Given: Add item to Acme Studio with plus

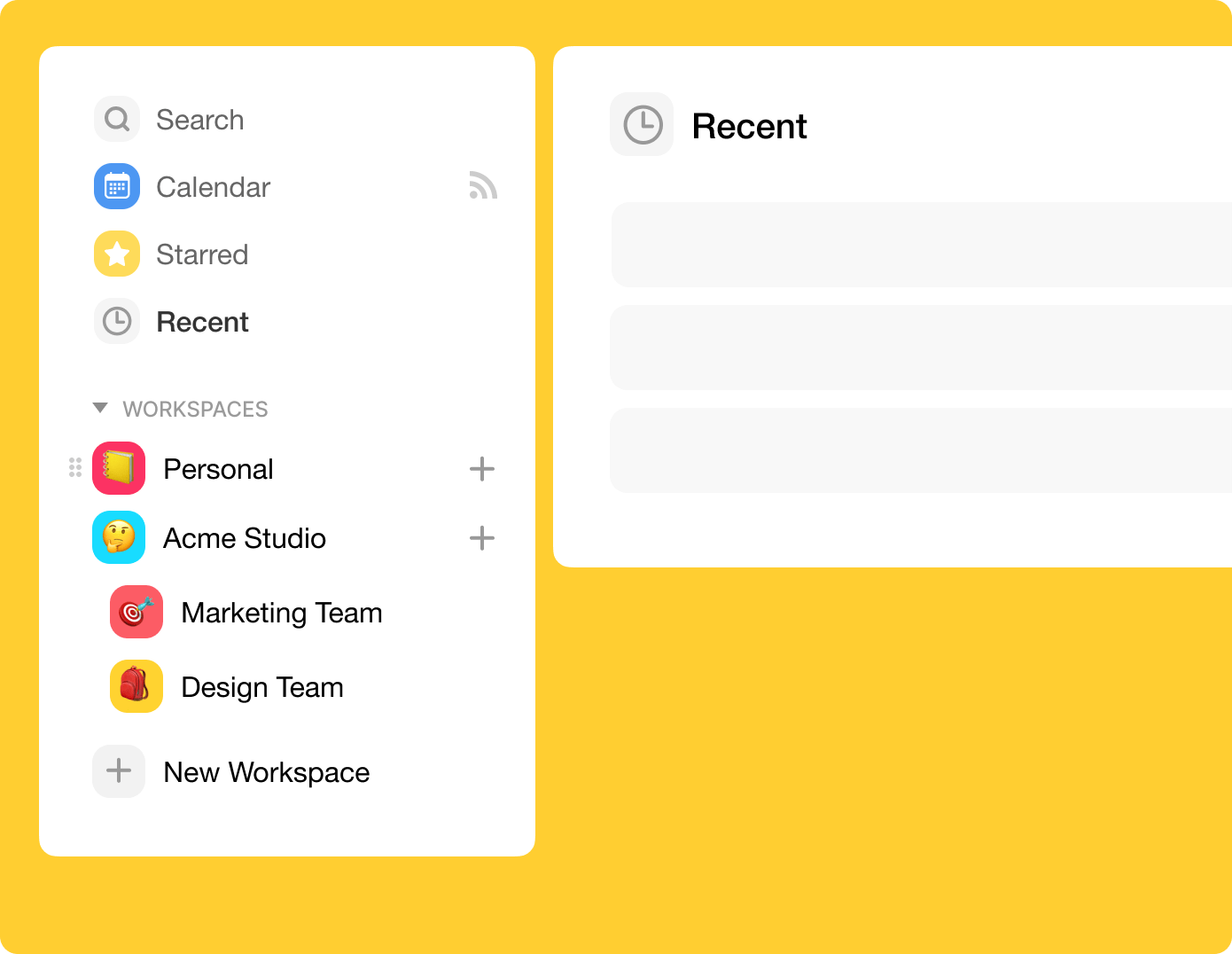Looking at the screenshot, I should pos(482,538).
